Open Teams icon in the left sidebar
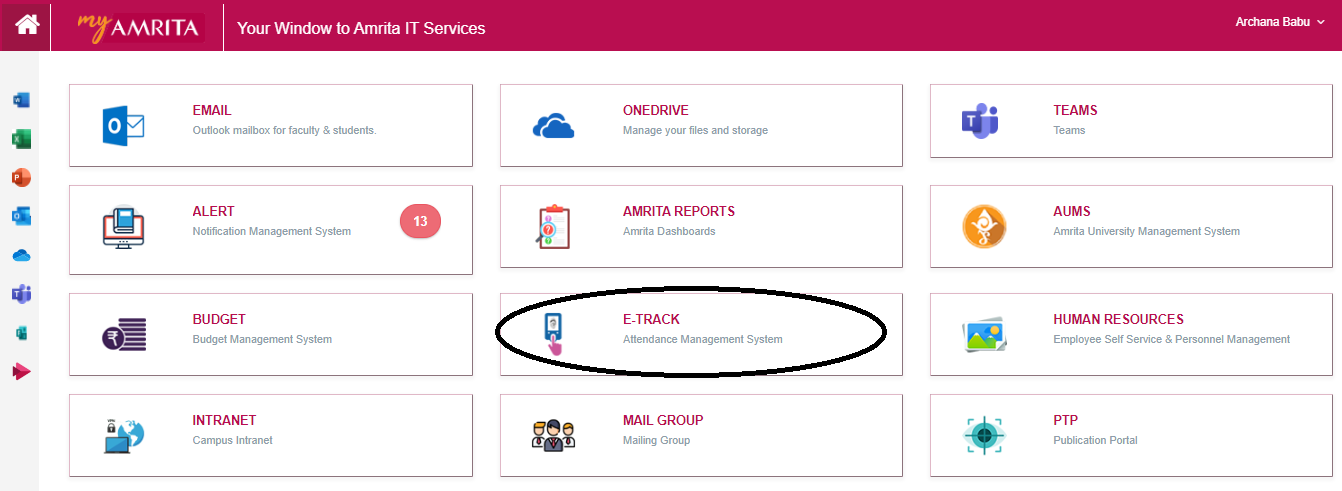Viewport: 1342px width, 491px height. 21,293
